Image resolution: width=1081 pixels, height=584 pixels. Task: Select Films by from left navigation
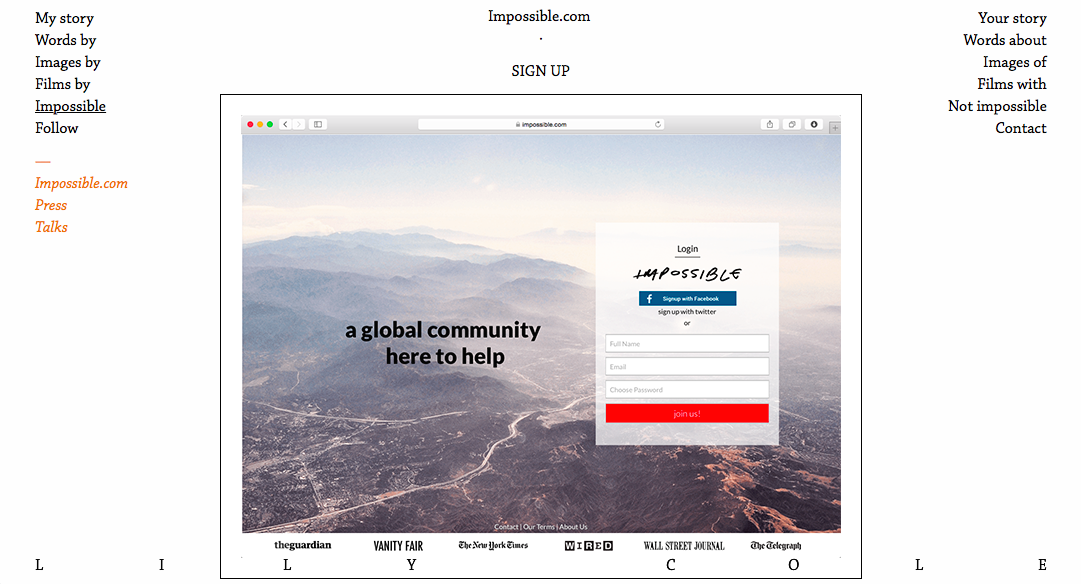coord(62,84)
